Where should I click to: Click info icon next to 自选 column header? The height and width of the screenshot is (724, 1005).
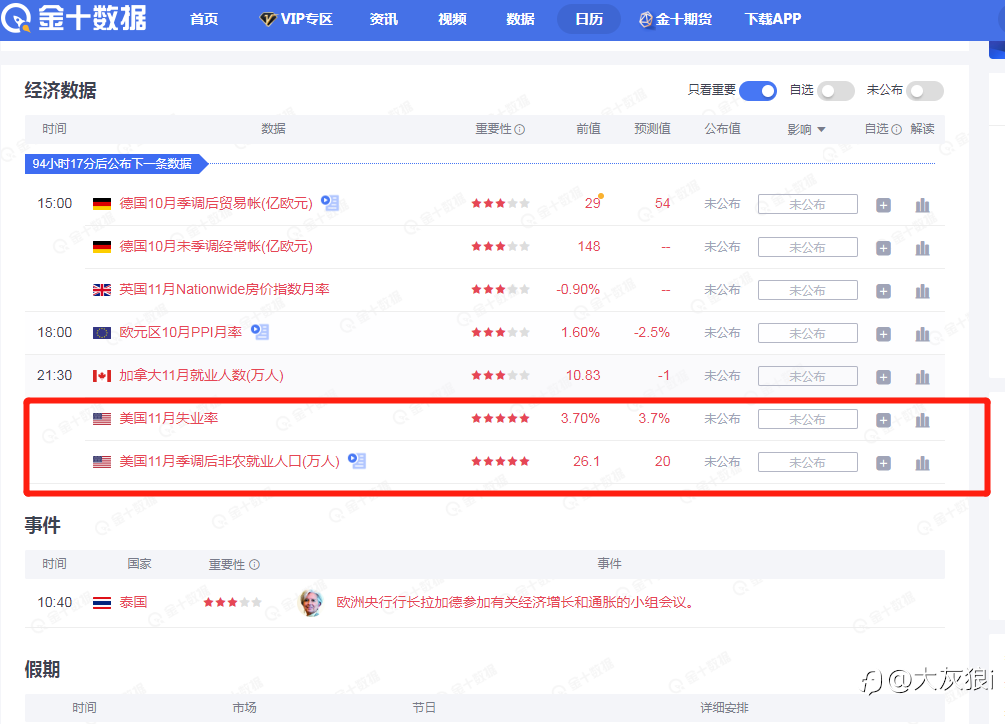(x=897, y=129)
